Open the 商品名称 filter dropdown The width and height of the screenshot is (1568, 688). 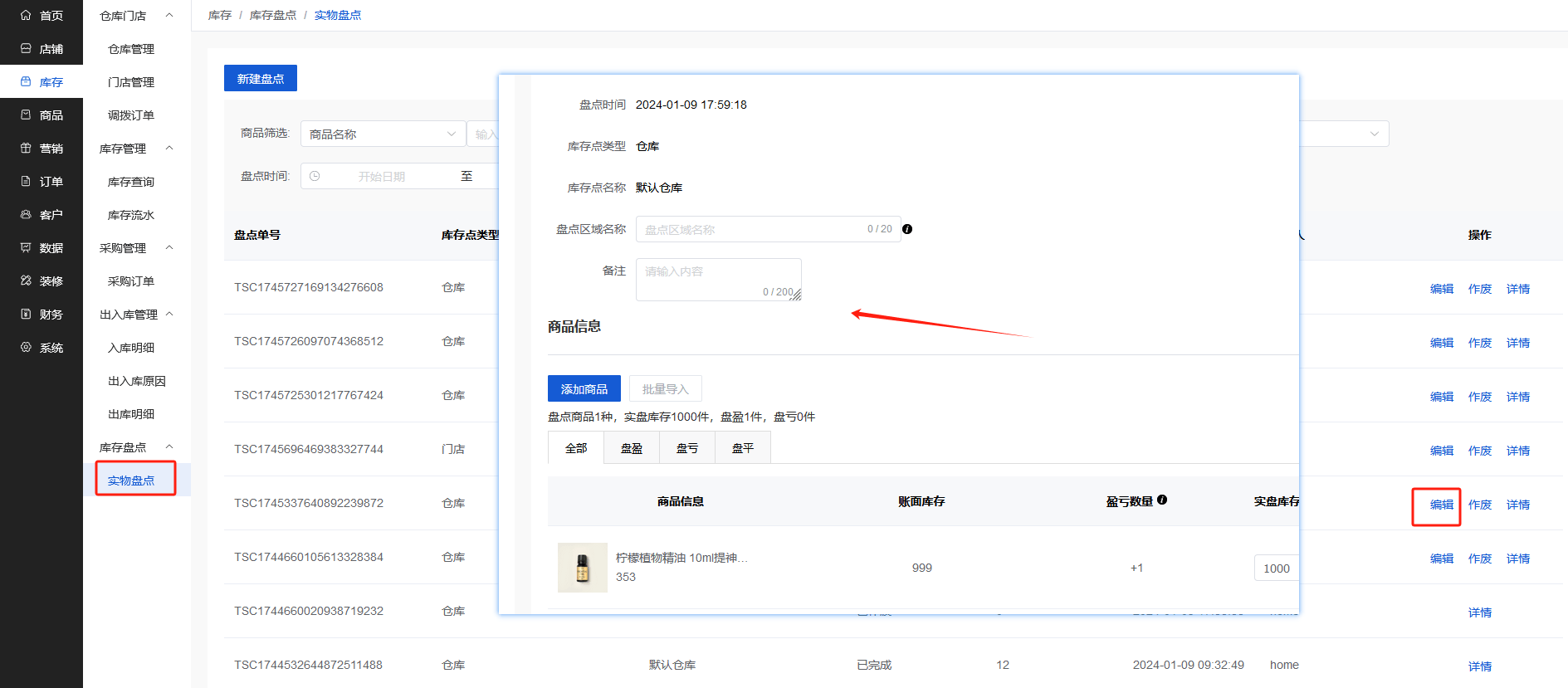click(383, 134)
